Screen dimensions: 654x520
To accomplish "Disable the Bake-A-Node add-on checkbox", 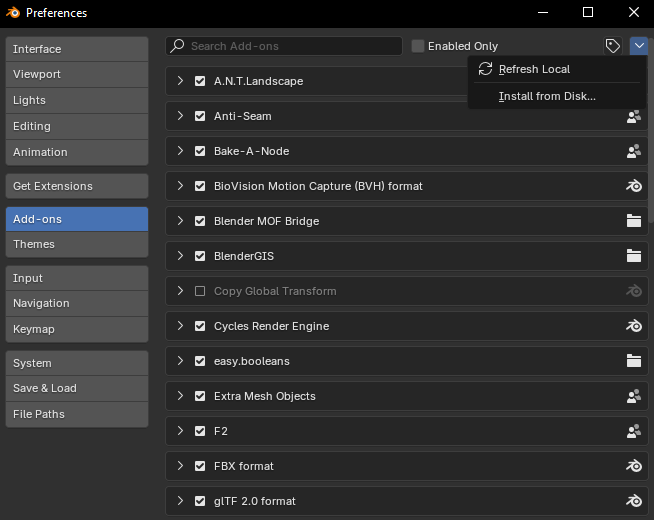I will pos(200,151).
